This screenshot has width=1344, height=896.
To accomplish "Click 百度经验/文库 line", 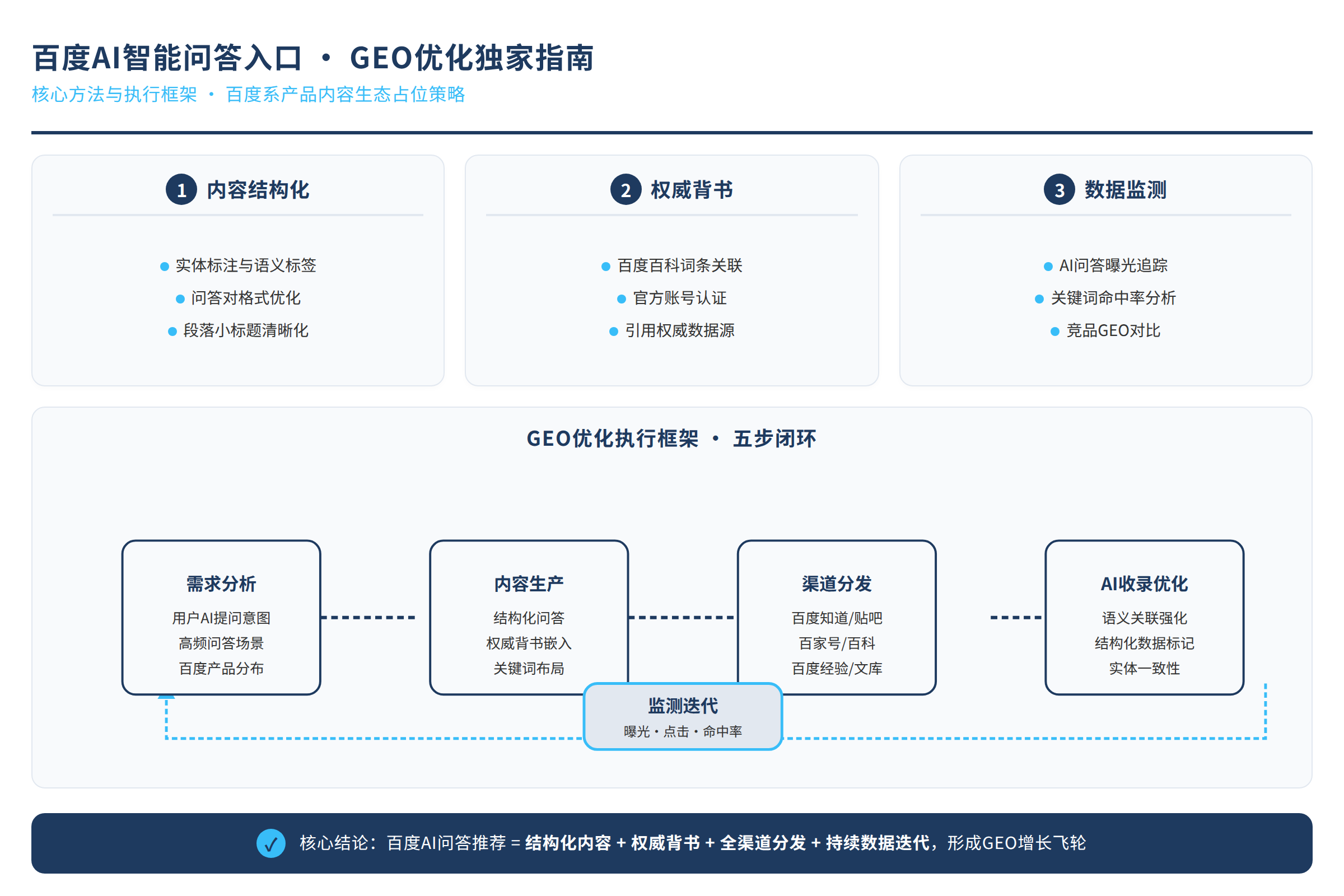I will point(837,668).
